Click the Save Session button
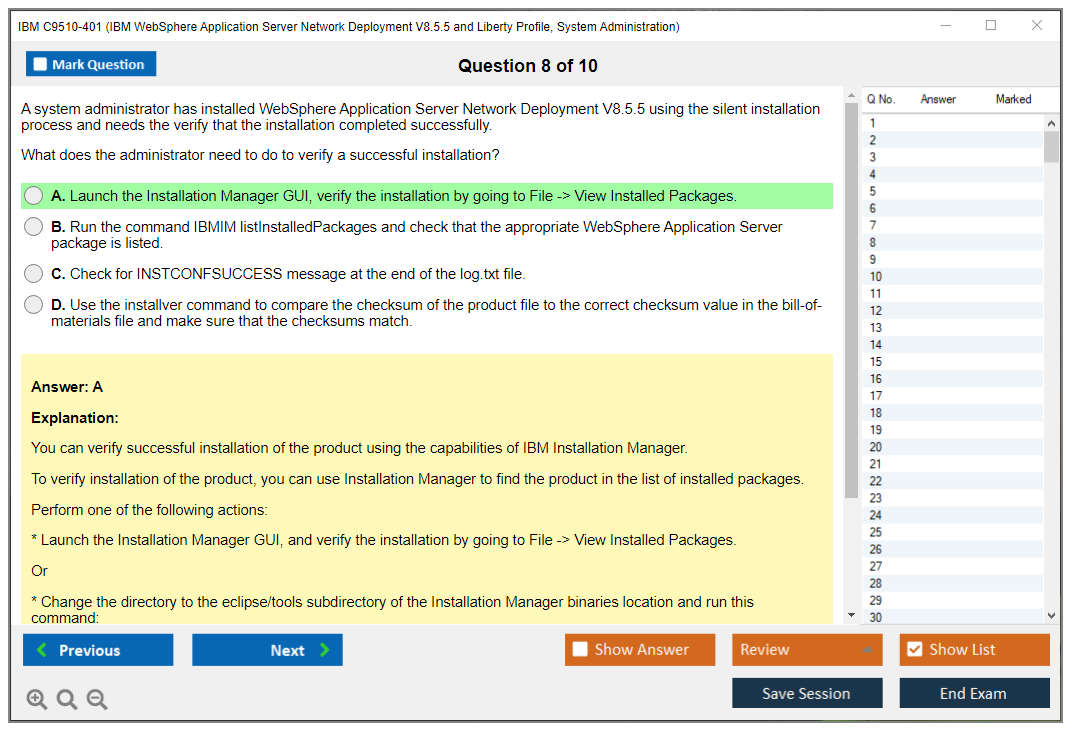The height and width of the screenshot is (735, 1075). click(x=806, y=693)
